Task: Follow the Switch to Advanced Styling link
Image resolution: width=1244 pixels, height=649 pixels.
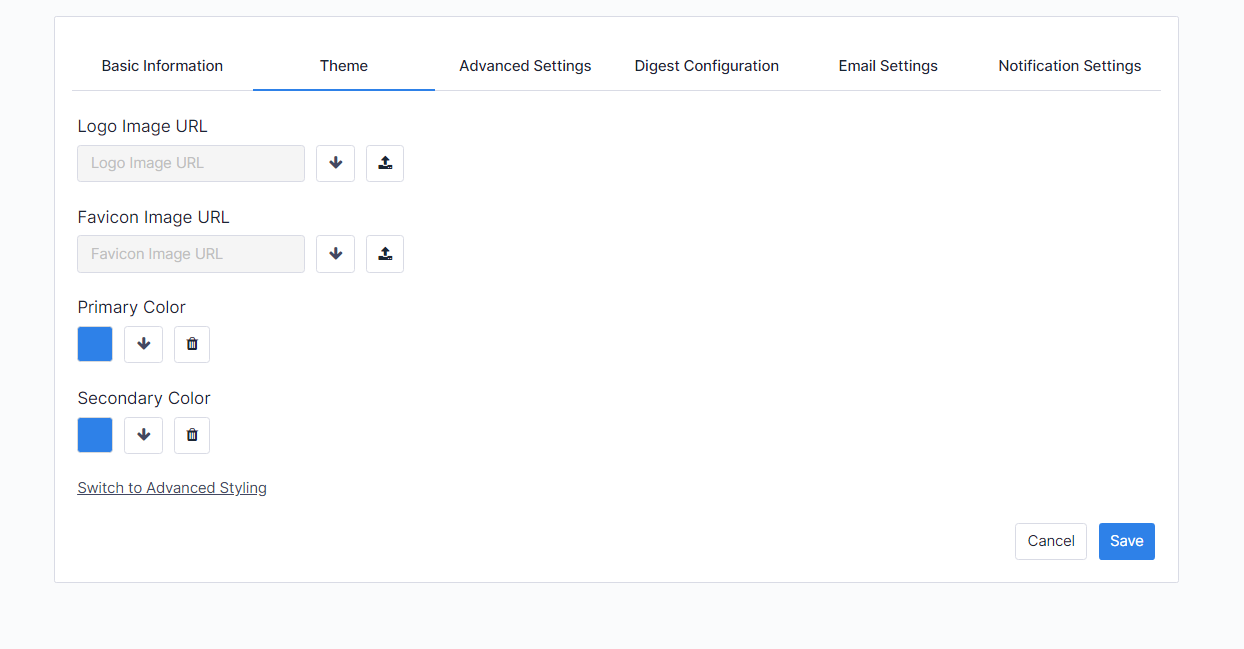Action: point(172,488)
